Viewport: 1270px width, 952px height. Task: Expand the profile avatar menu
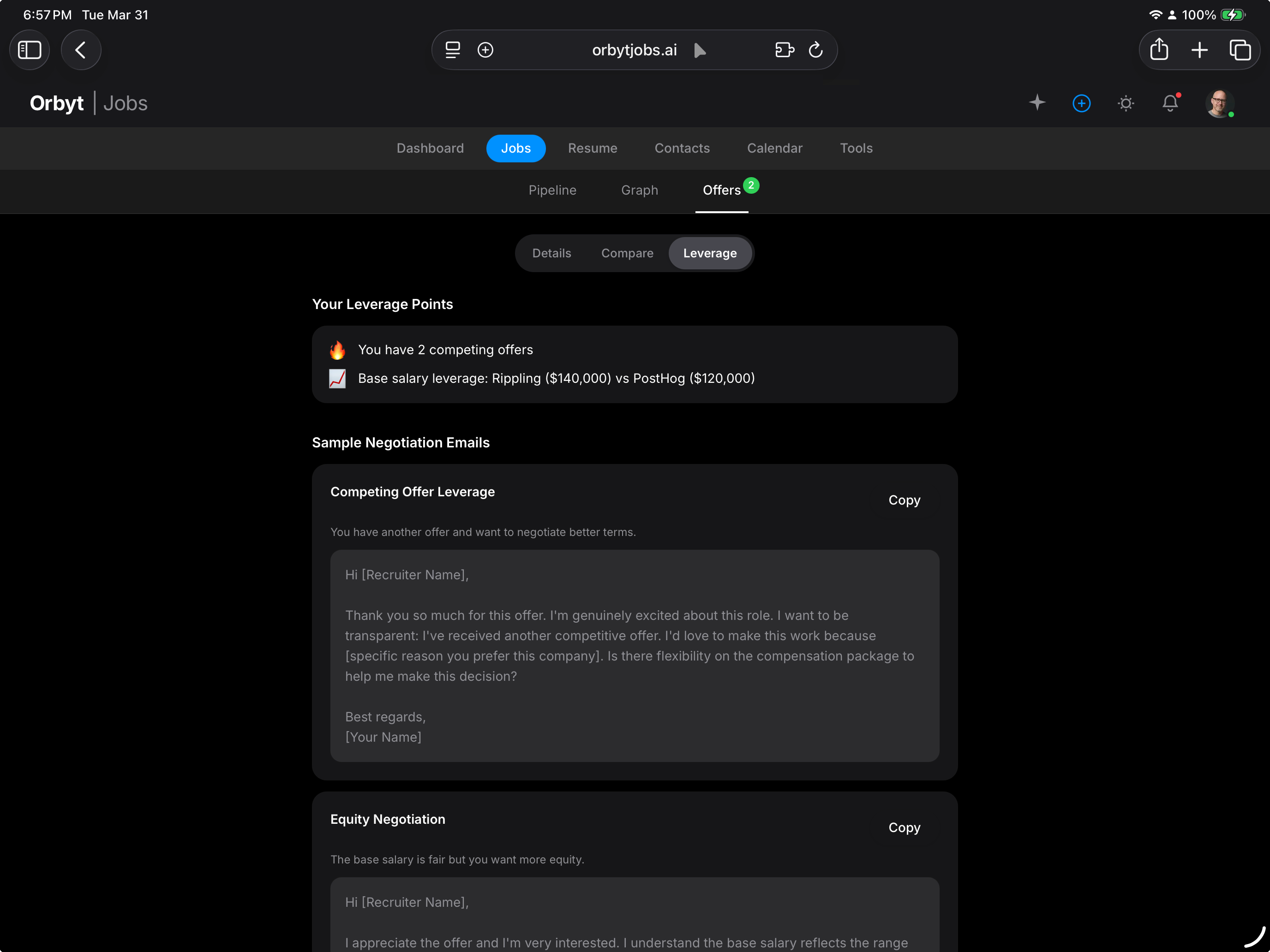1221,103
